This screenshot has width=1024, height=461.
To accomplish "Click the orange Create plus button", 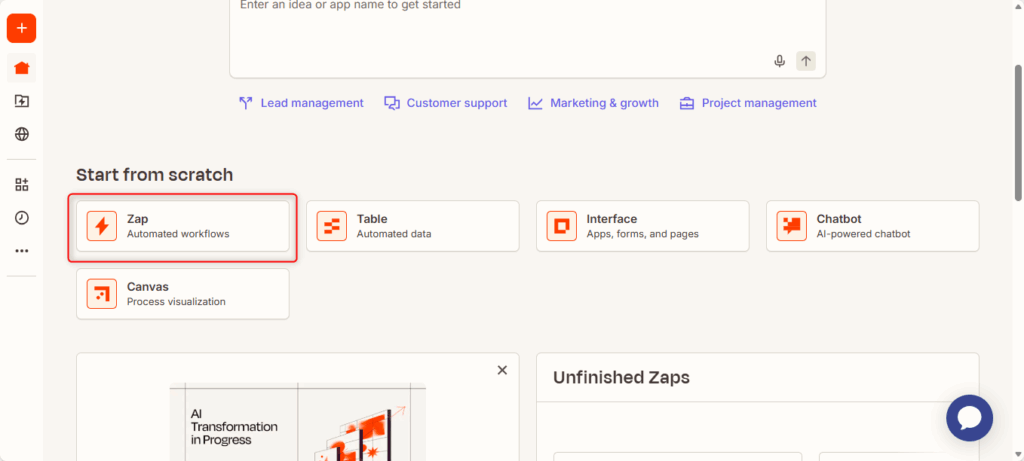I will pyautogui.click(x=21, y=28).
